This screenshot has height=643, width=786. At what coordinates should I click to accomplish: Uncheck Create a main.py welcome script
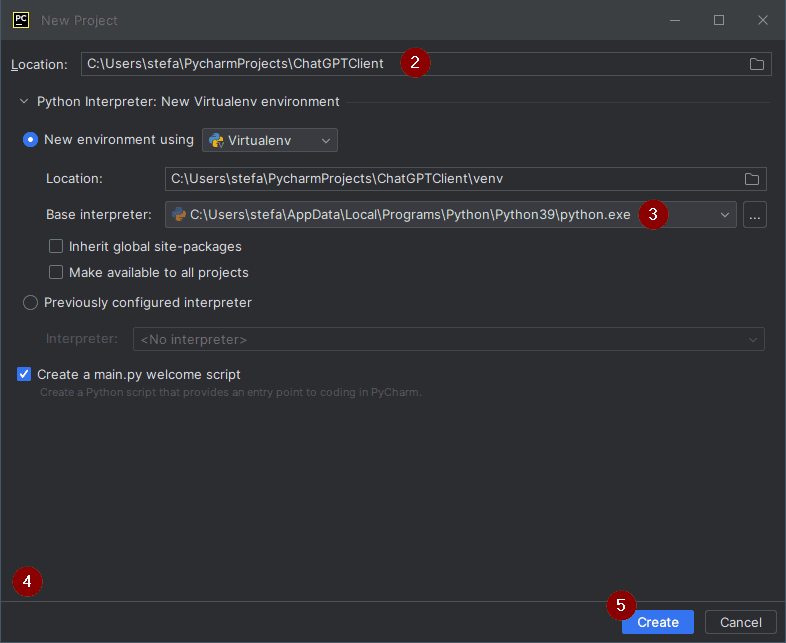[24, 374]
